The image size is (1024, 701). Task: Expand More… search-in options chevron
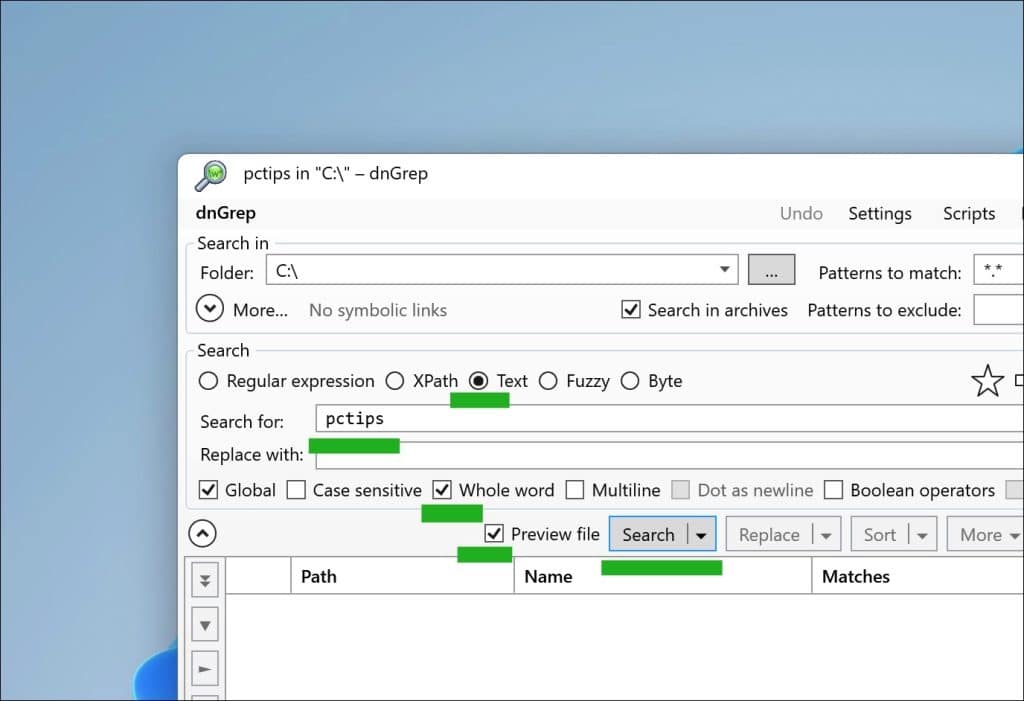coord(210,309)
